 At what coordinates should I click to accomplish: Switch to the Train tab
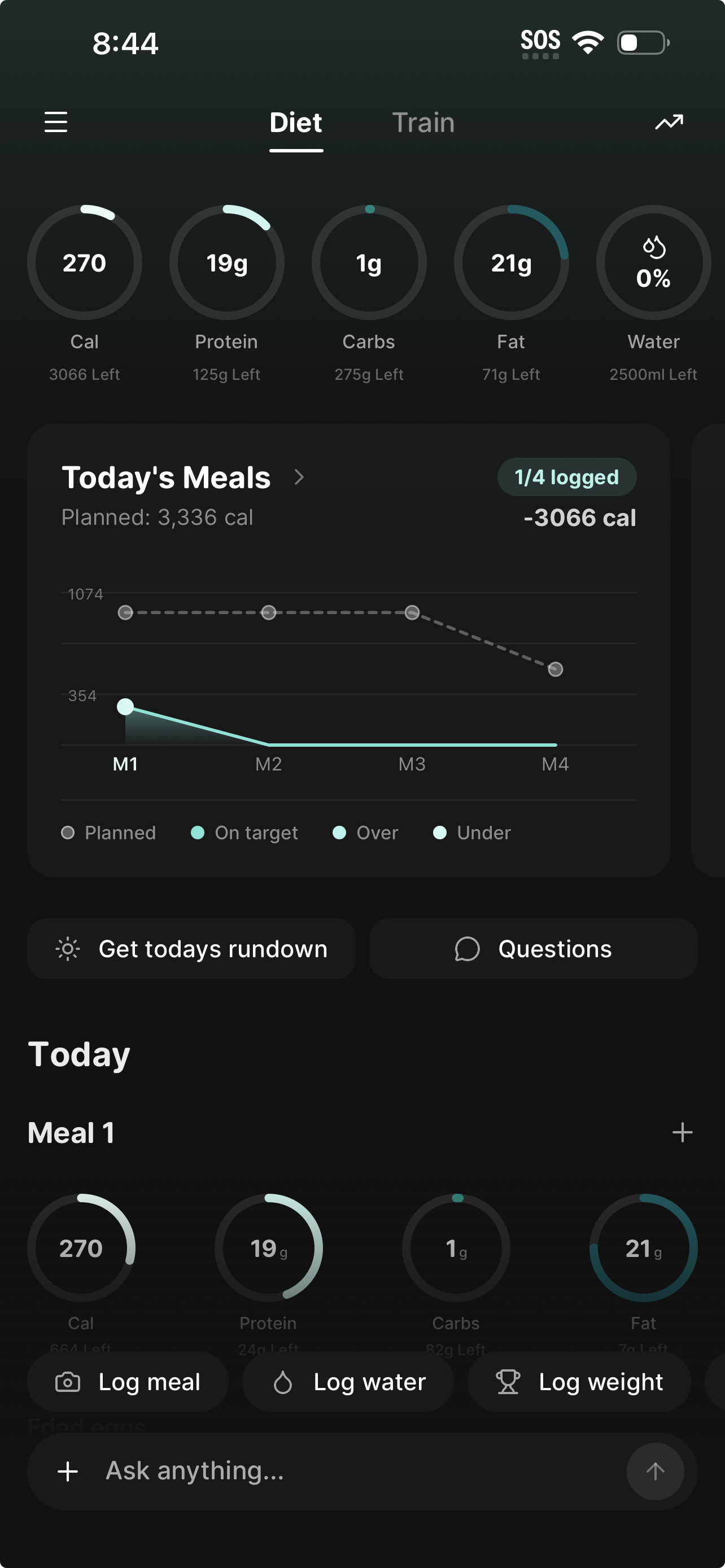[x=423, y=123]
